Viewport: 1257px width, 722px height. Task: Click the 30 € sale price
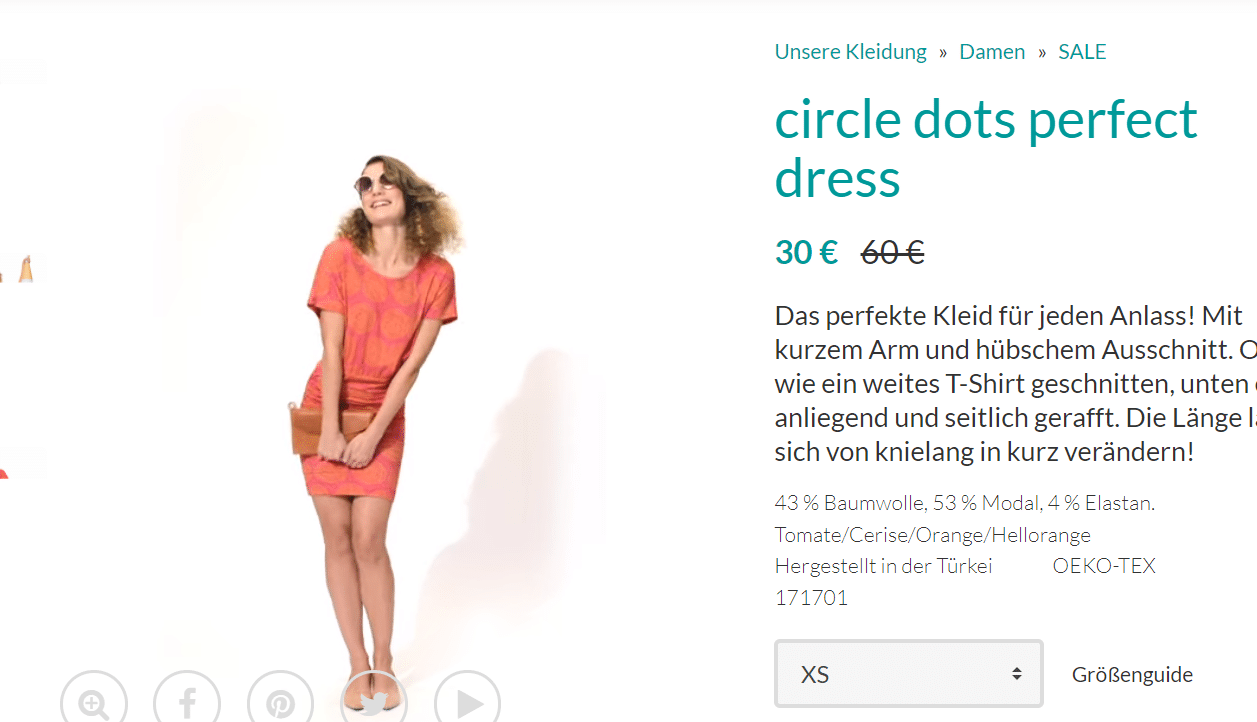tap(807, 253)
